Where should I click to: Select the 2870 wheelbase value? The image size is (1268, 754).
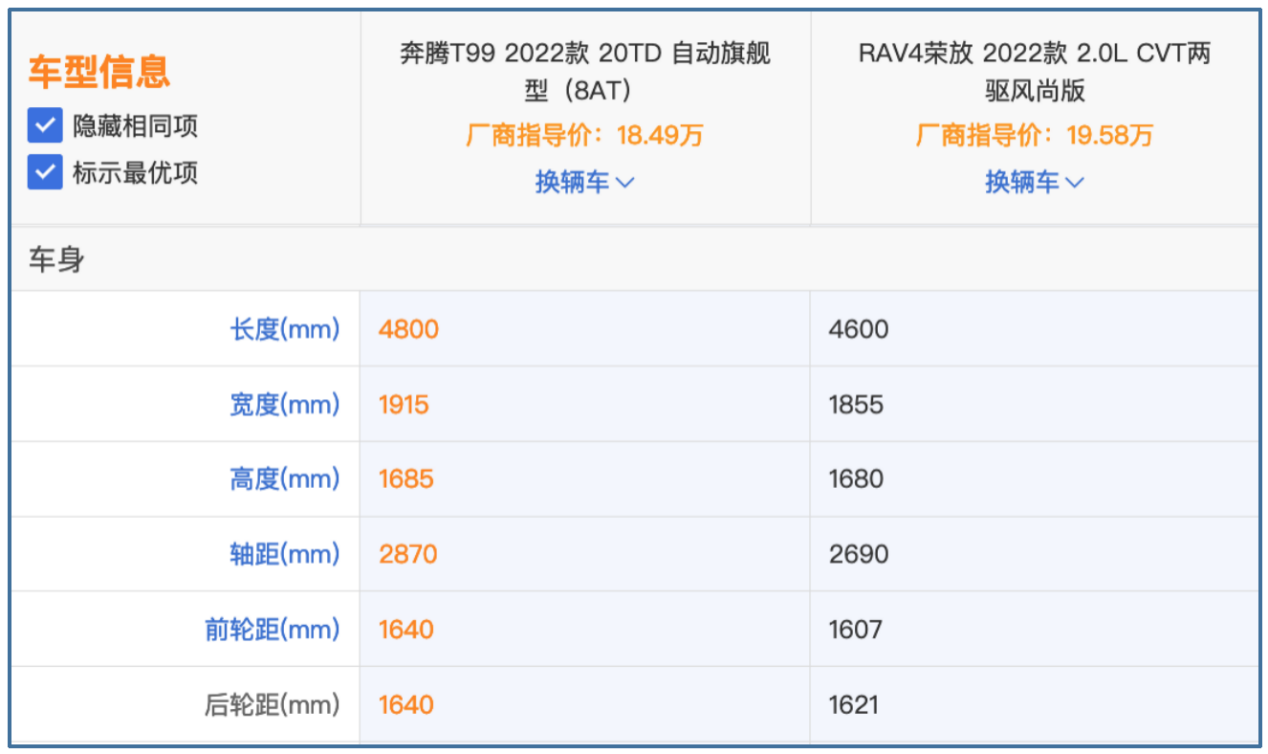[408, 554]
